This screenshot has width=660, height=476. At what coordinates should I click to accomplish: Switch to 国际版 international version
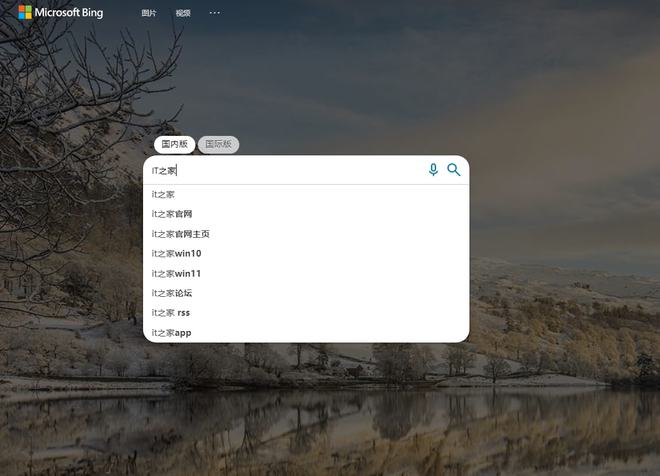(x=218, y=144)
